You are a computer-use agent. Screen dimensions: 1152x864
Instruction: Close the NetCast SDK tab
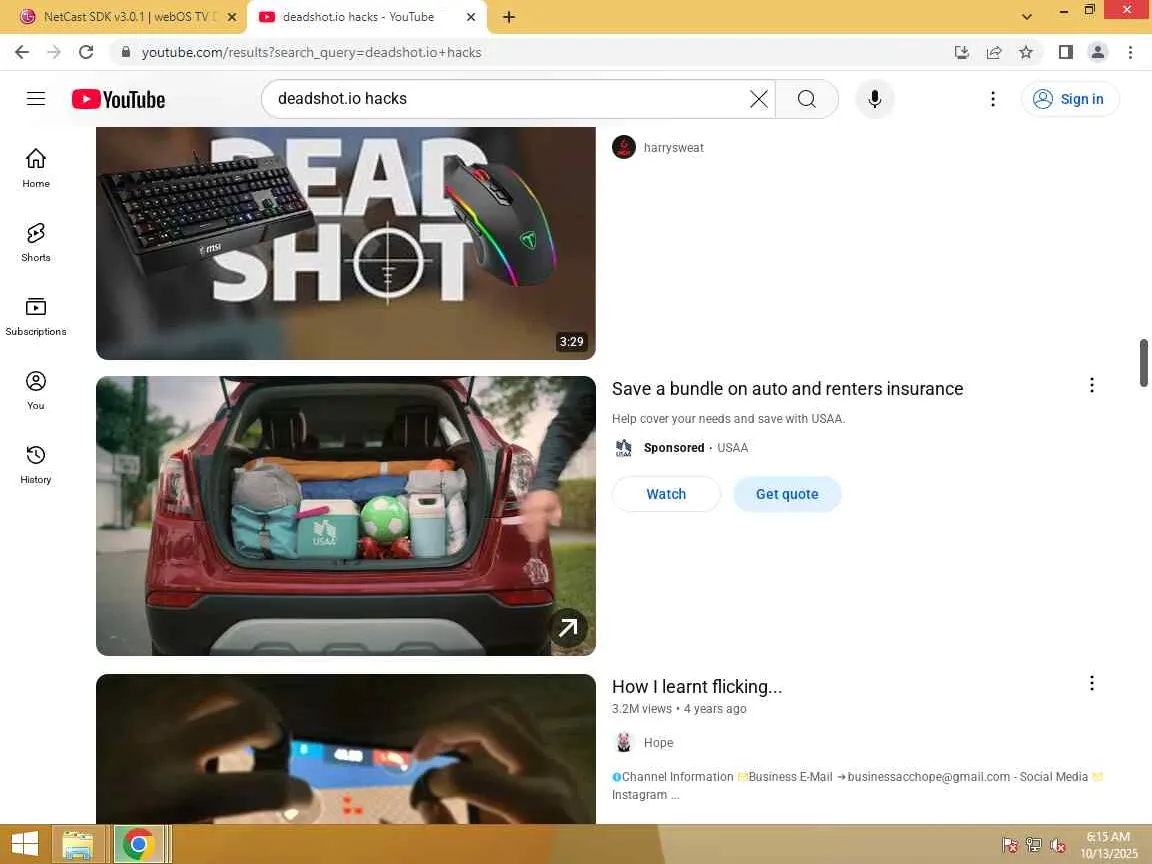(x=232, y=16)
